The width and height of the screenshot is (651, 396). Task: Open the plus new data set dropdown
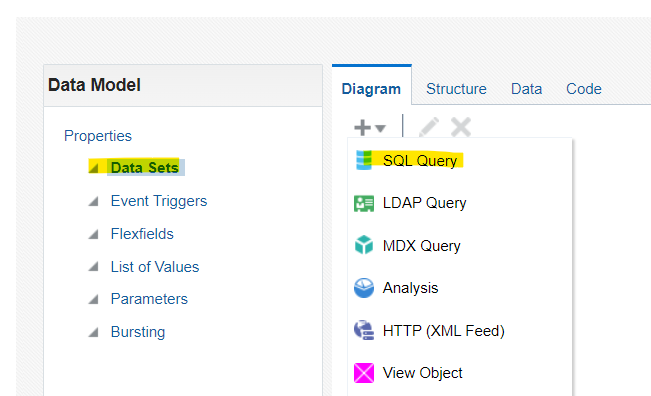click(x=370, y=127)
